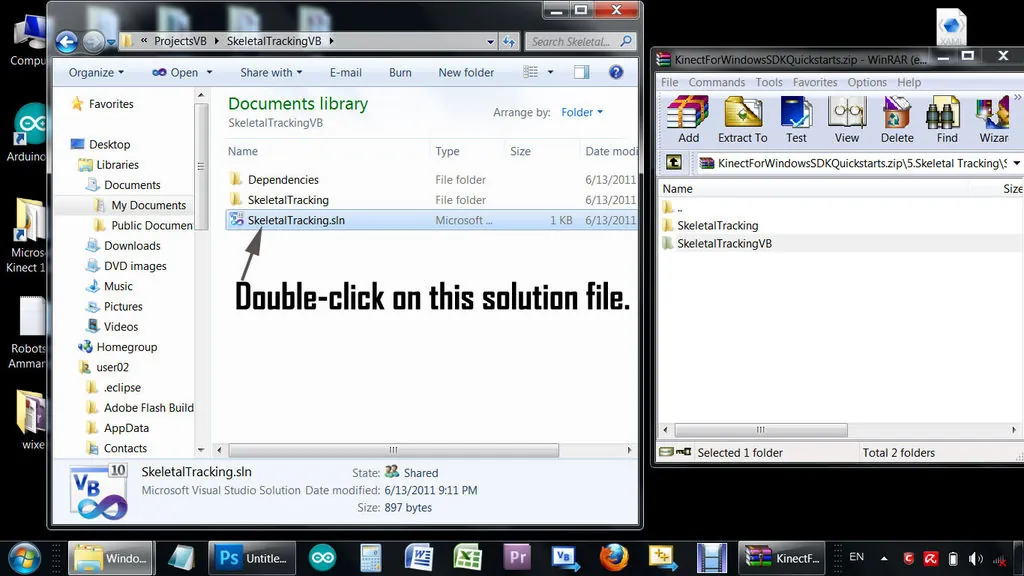Select the SkeletalTracking.sln file

coord(296,220)
